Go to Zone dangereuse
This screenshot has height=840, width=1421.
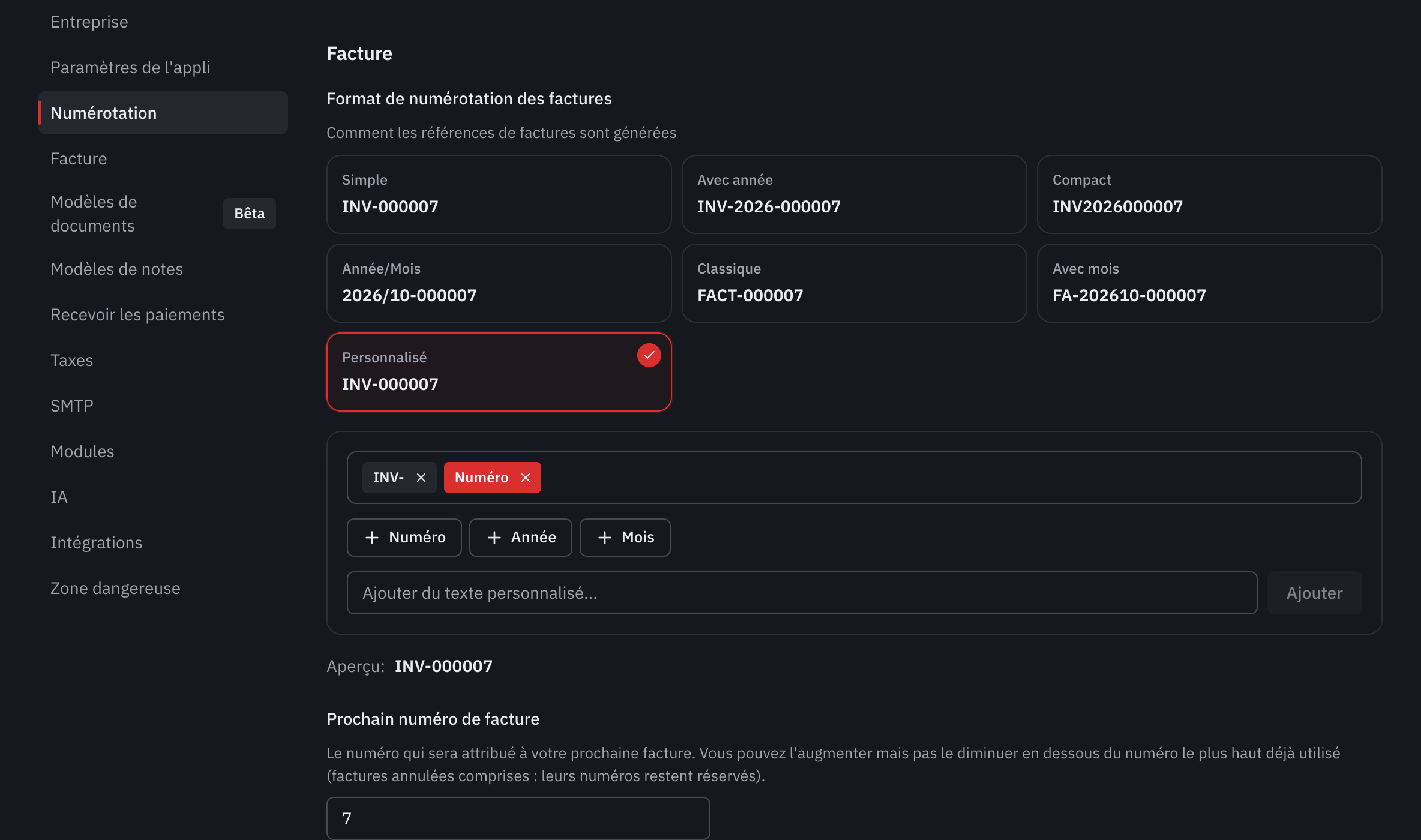163,588
